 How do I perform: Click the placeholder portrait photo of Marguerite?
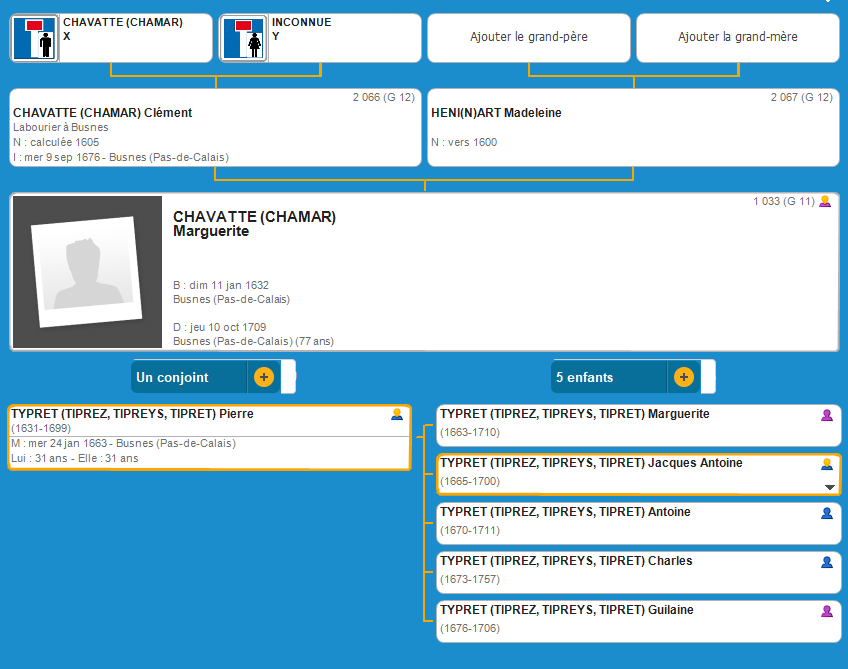87,272
